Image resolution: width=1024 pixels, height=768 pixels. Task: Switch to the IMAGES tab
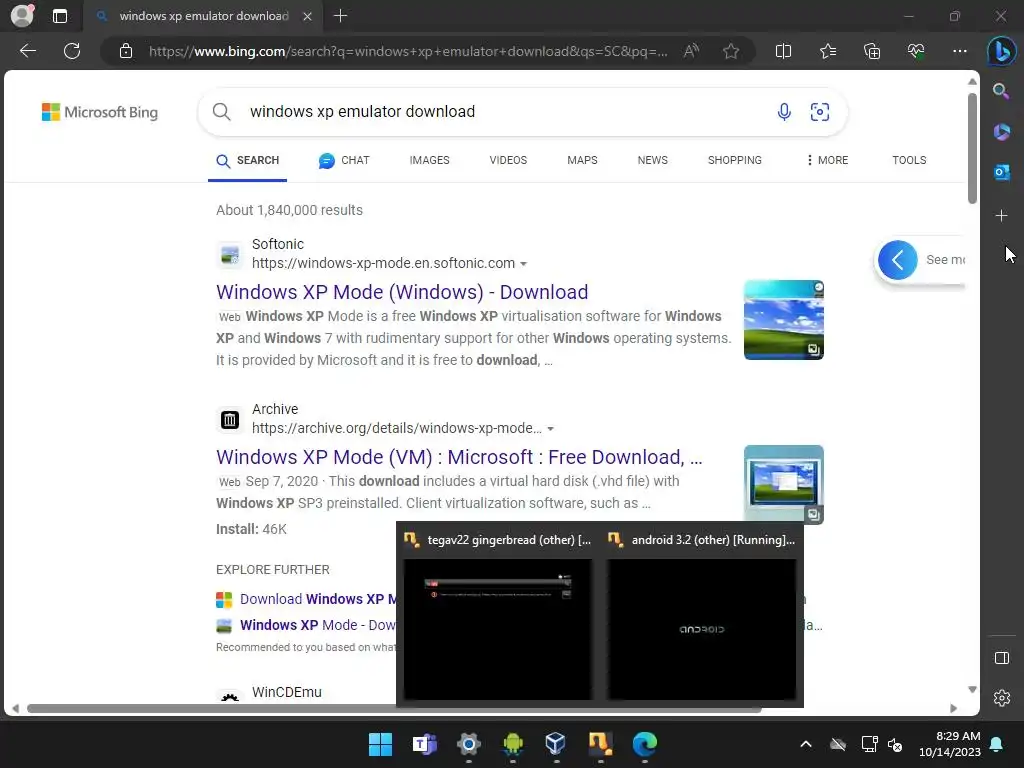(429, 160)
